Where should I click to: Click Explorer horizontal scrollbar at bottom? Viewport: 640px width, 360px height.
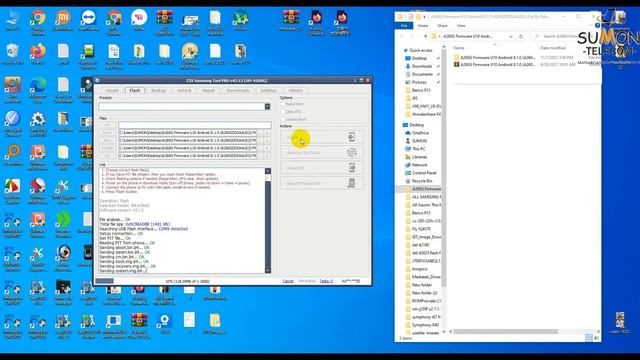pyautogui.click(x=505, y=331)
